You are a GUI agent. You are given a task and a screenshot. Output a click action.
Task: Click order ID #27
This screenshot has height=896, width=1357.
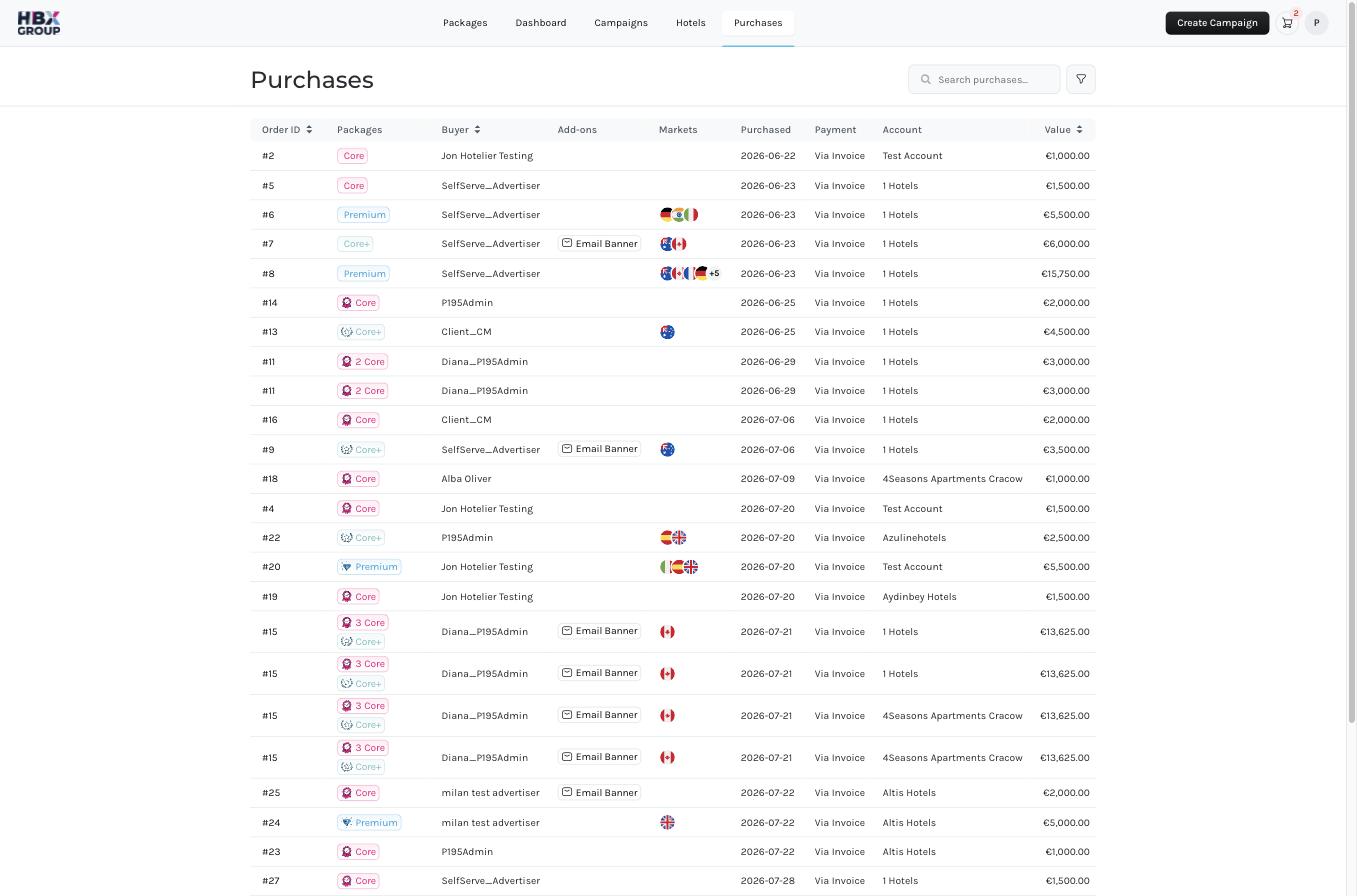coord(271,881)
